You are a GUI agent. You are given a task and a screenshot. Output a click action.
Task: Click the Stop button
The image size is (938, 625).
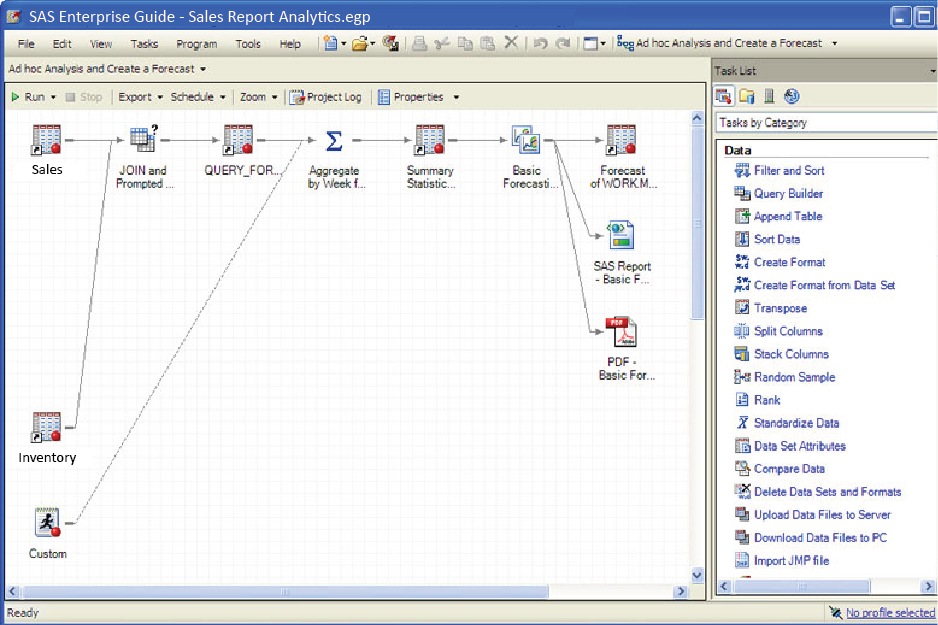click(84, 97)
